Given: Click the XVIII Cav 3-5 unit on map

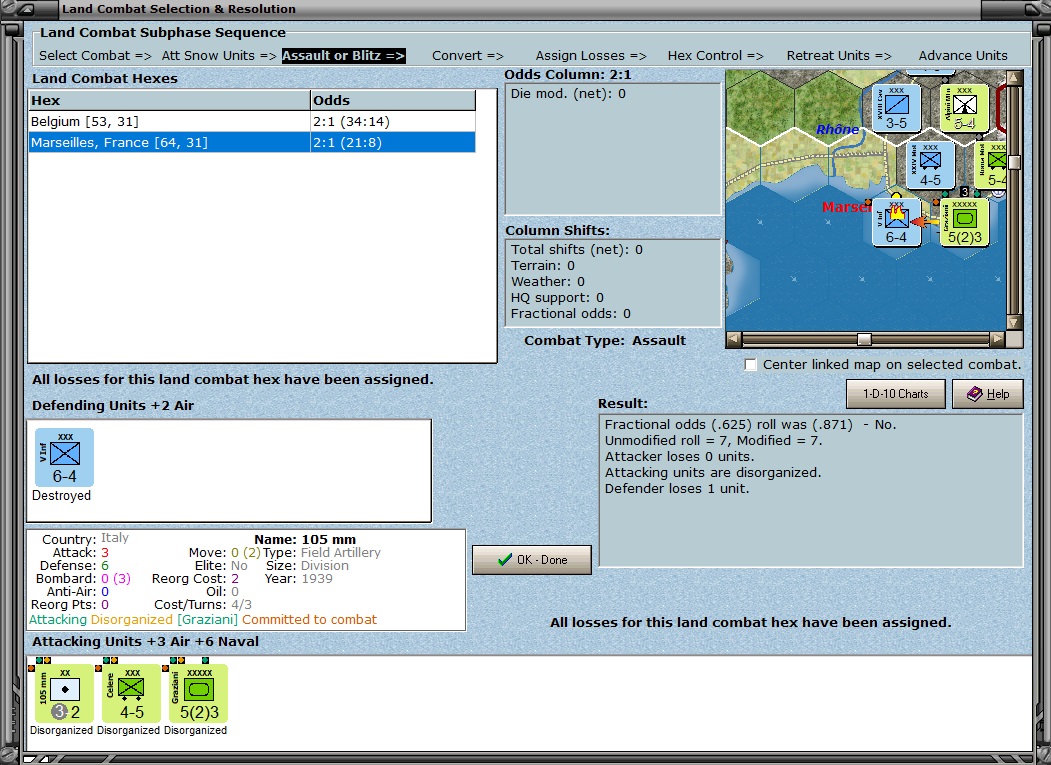Looking at the screenshot, I should (896, 109).
